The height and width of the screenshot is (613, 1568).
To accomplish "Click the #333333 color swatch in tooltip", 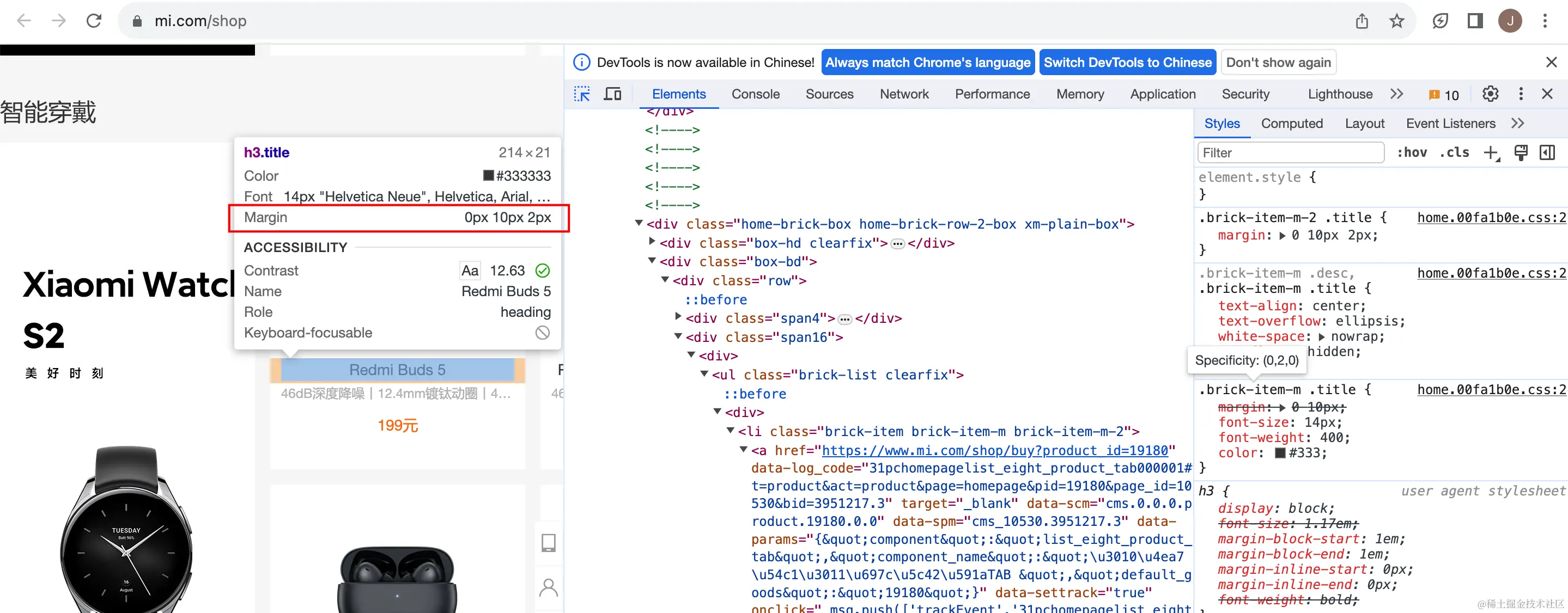I will pos(488,176).
